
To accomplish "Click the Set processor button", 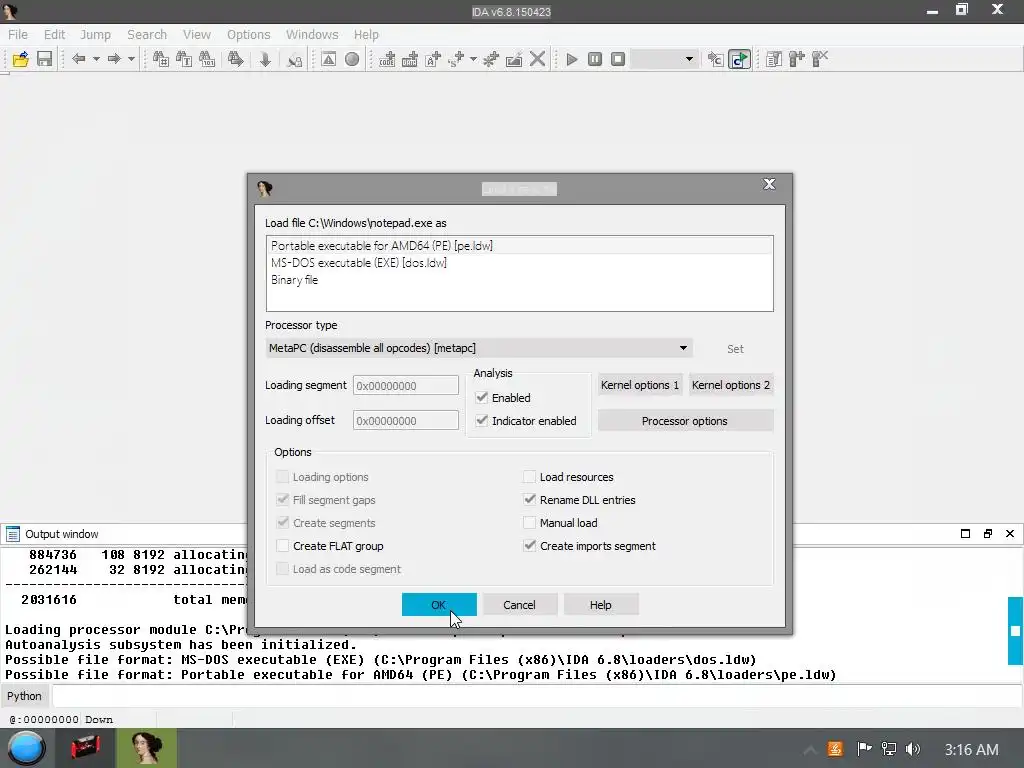I will pos(735,349).
